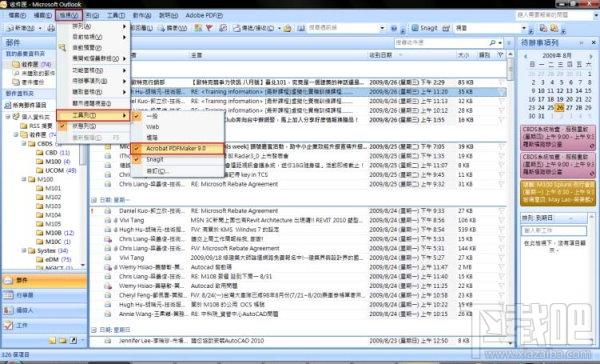The width and height of the screenshot is (600, 364).
Task: Click the Tasks icon in the navigation pane
Action: 8,325
